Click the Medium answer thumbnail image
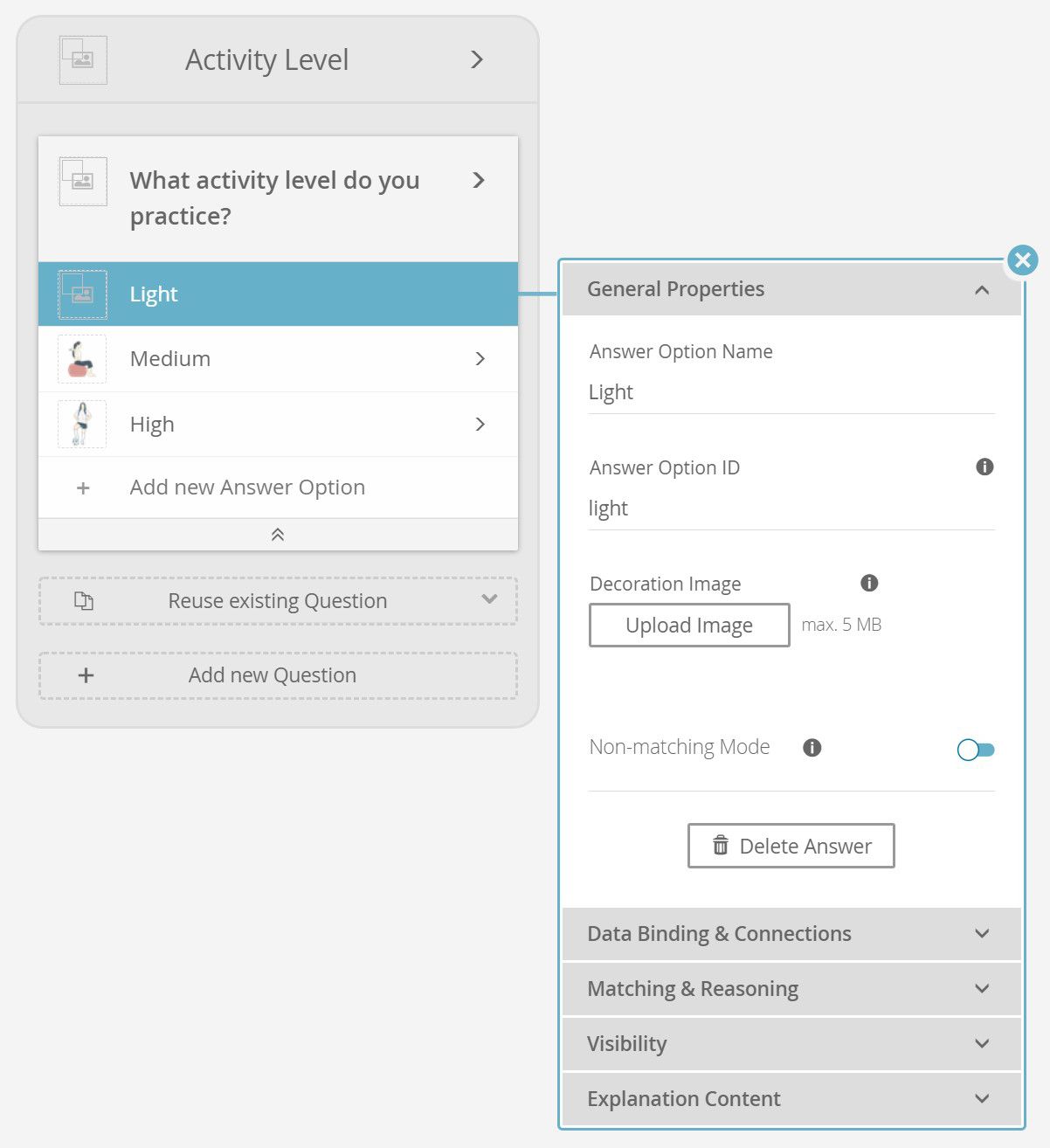Image resolution: width=1050 pixels, height=1148 pixels. tap(82, 359)
